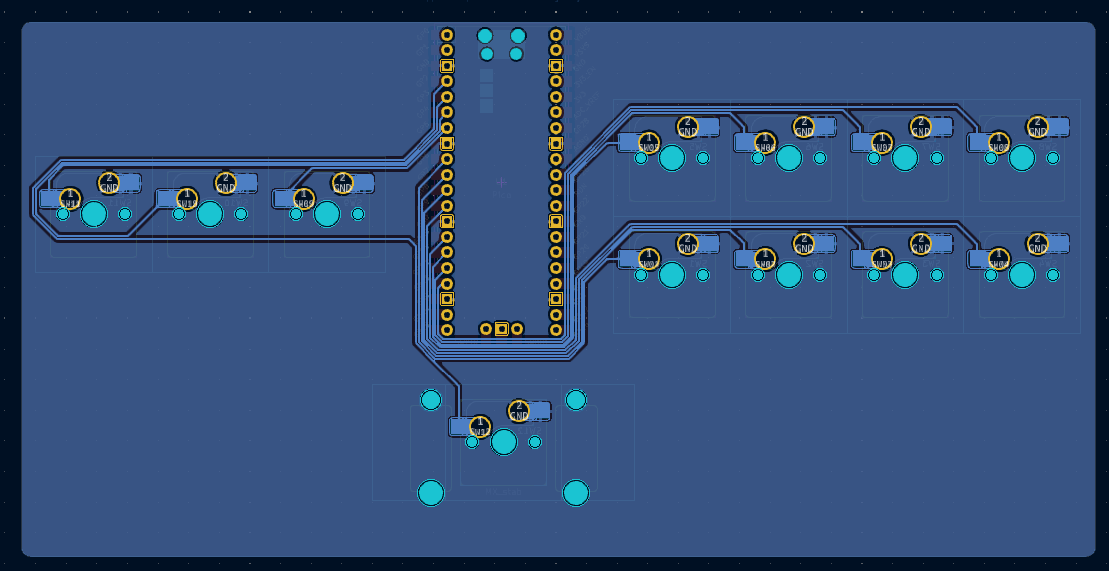Screen dimensions: 1109x571
Task: Select pad 1 of switch SW9
Action: click(x=303, y=198)
